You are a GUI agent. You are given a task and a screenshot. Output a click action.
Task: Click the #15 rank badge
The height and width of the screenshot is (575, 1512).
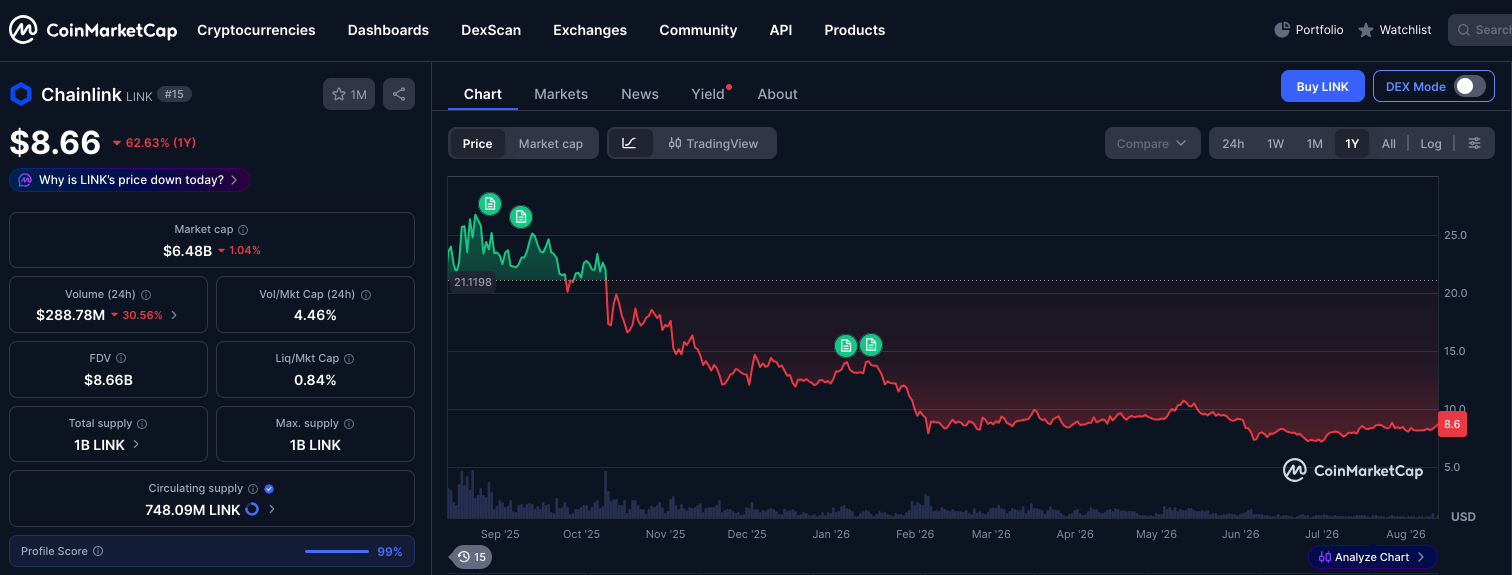(174, 94)
